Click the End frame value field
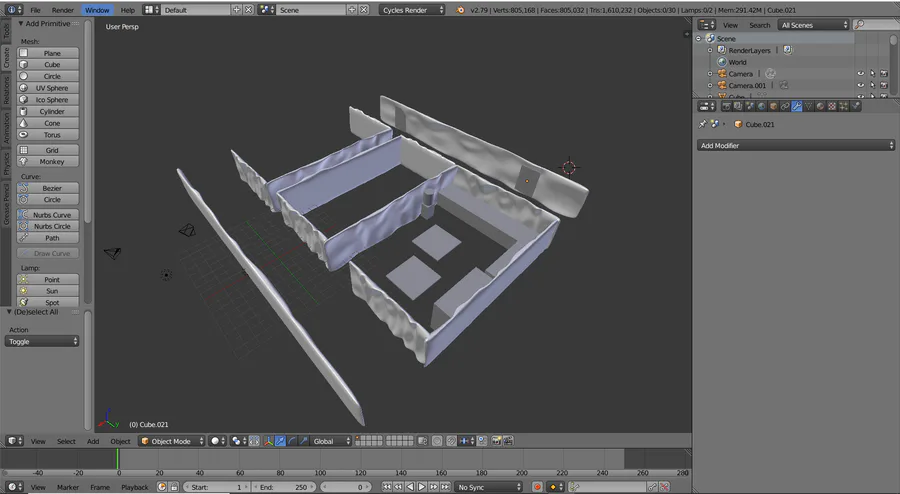 pyautogui.click(x=283, y=487)
